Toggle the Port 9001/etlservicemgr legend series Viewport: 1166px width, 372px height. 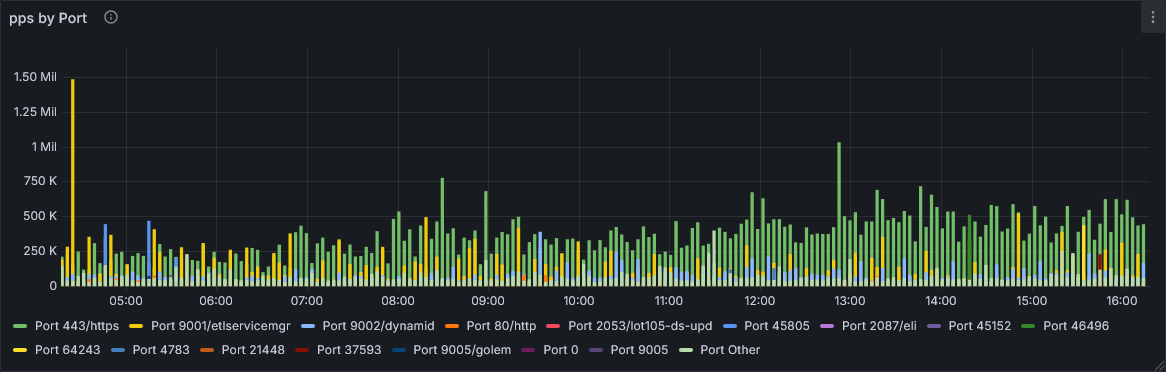210,325
